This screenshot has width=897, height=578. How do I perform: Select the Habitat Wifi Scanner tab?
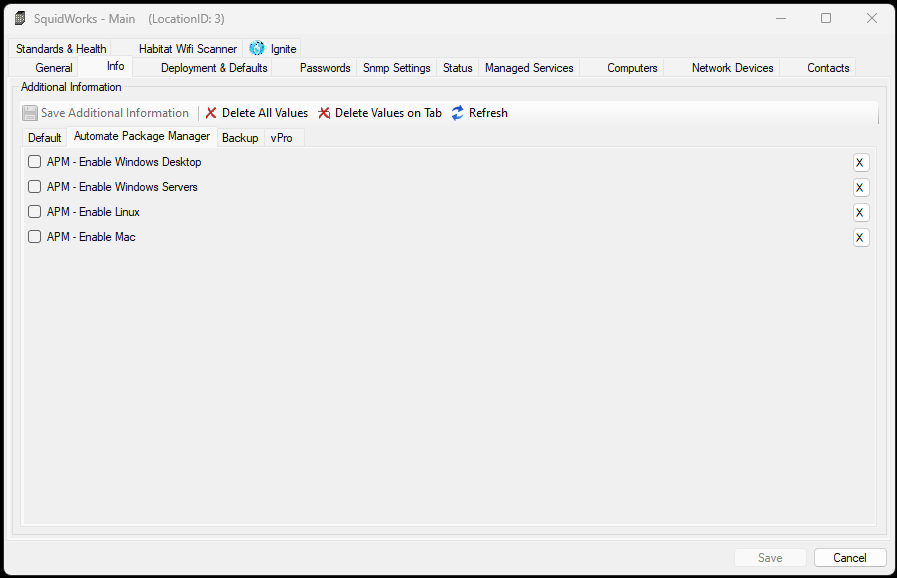188,49
